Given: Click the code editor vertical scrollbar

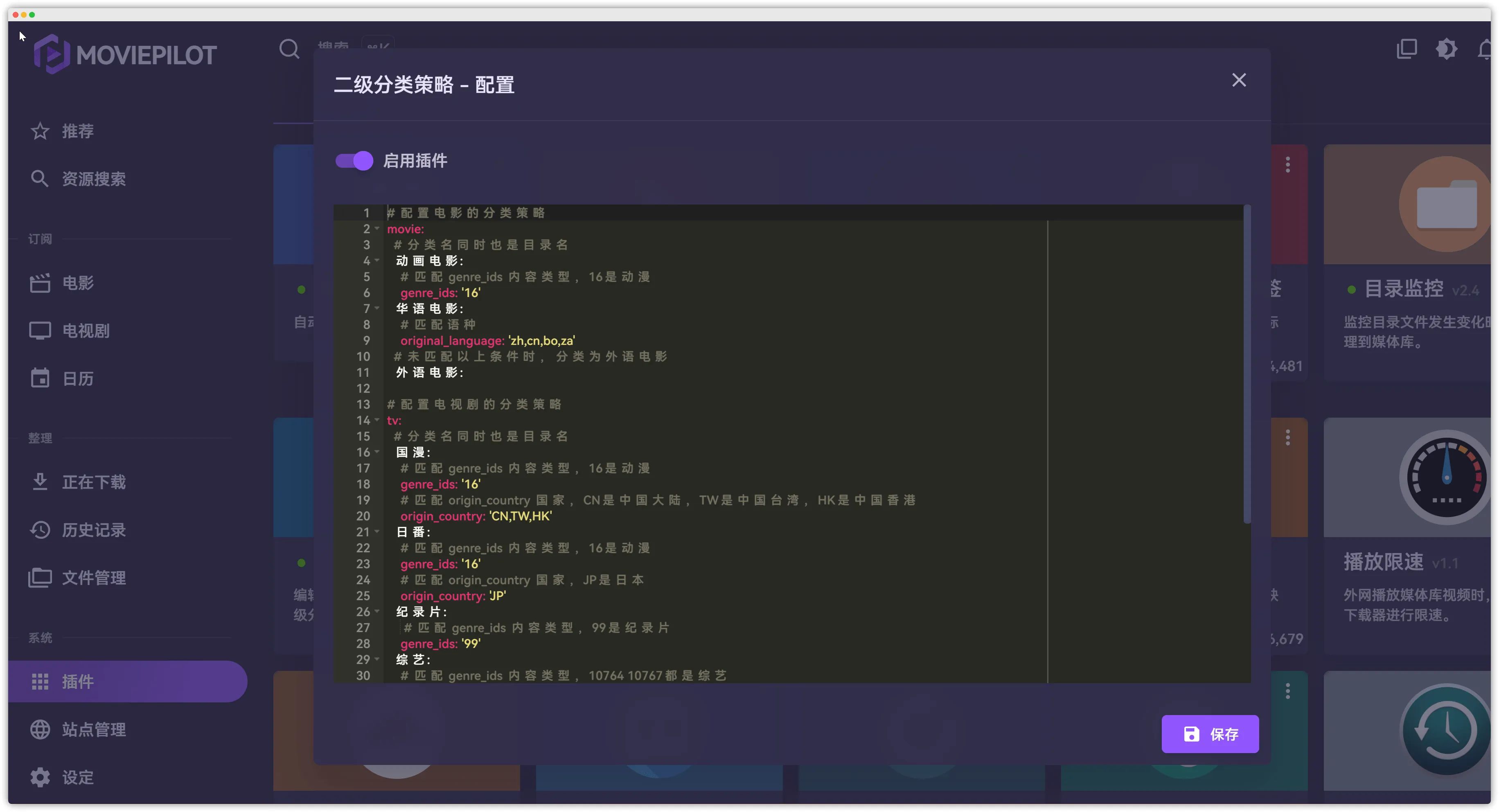Looking at the screenshot, I should pyautogui.click(x=1247, y=364).
